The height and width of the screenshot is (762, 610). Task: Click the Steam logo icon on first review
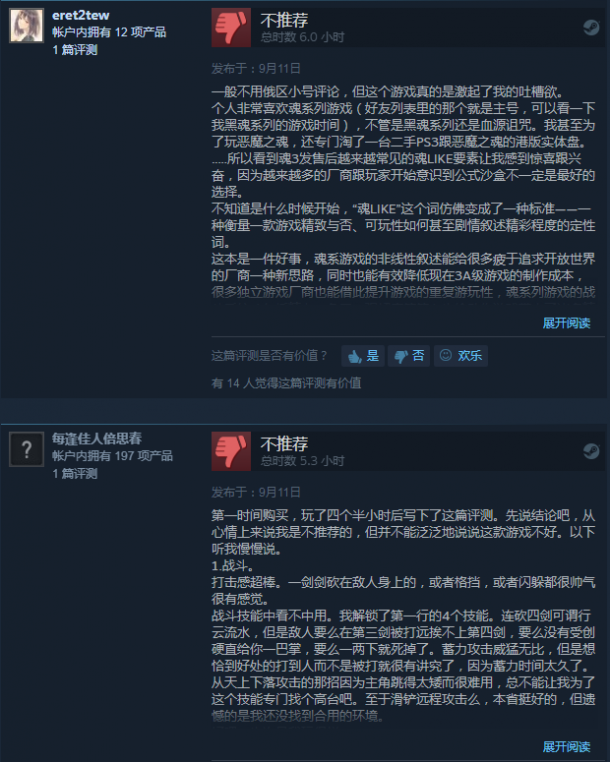tap(592, 28)
